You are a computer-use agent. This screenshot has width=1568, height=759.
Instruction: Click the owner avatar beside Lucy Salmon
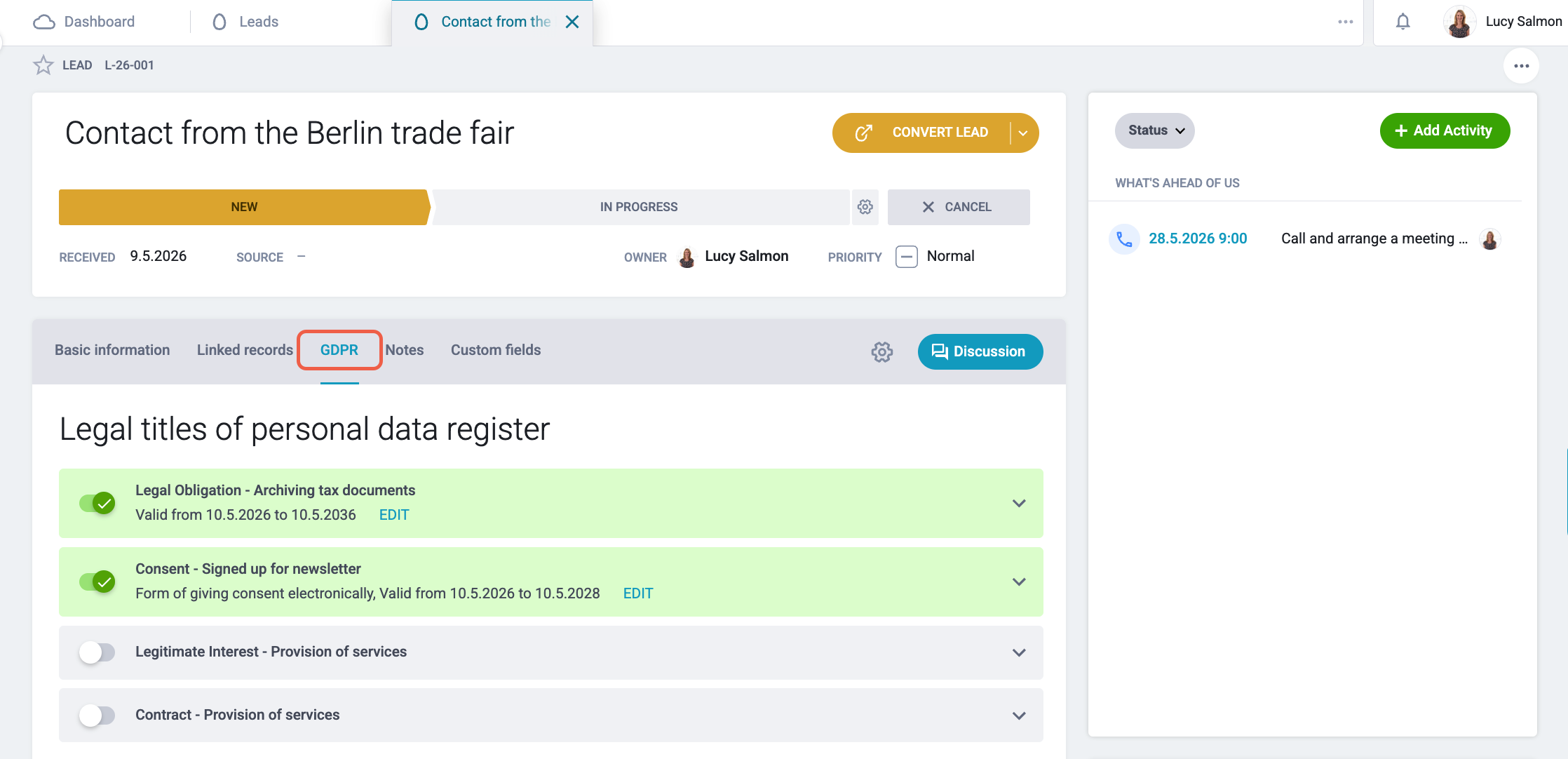click(x=687, y=257)
